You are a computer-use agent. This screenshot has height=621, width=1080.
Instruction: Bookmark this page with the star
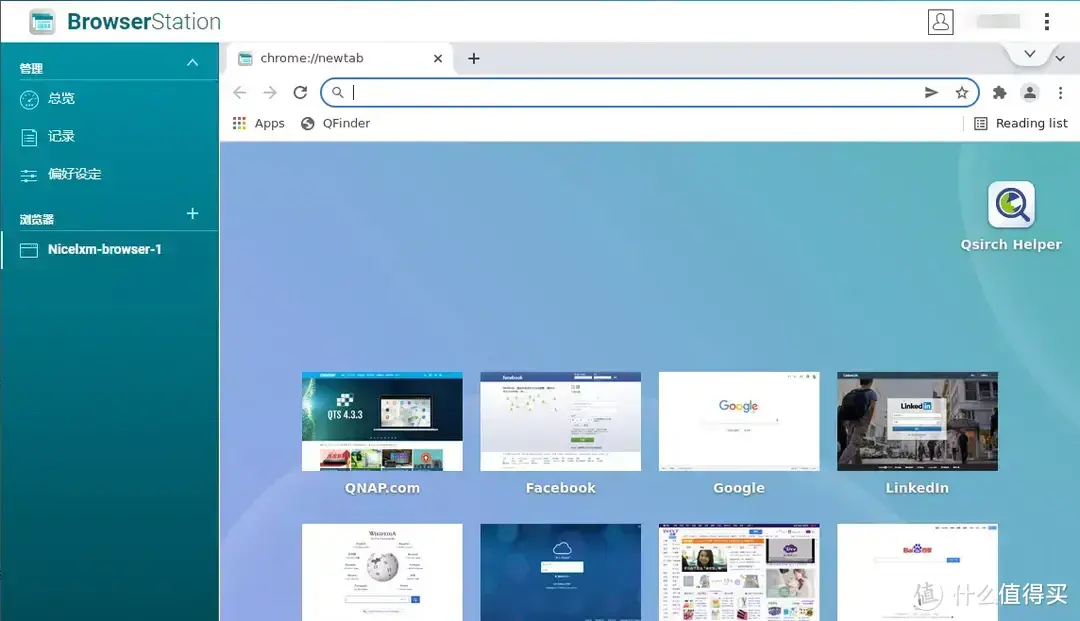pos(962,92)
